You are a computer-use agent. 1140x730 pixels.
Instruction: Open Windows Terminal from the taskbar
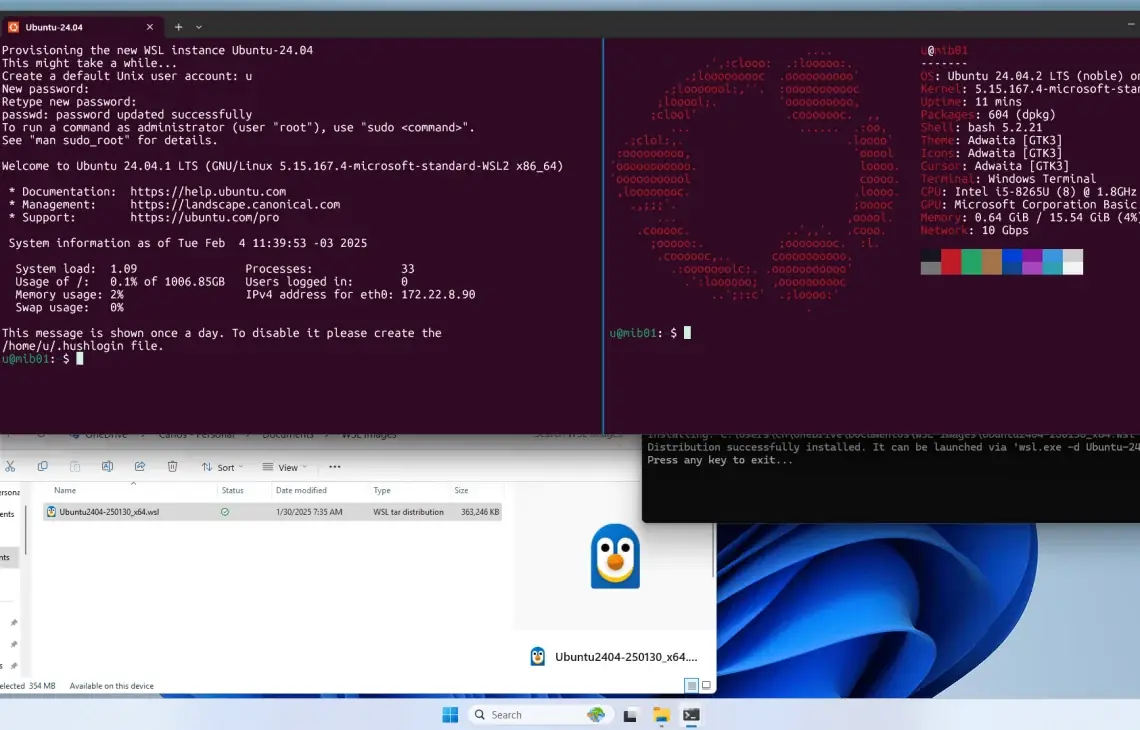pyautogui.click(x=691, y=715)
